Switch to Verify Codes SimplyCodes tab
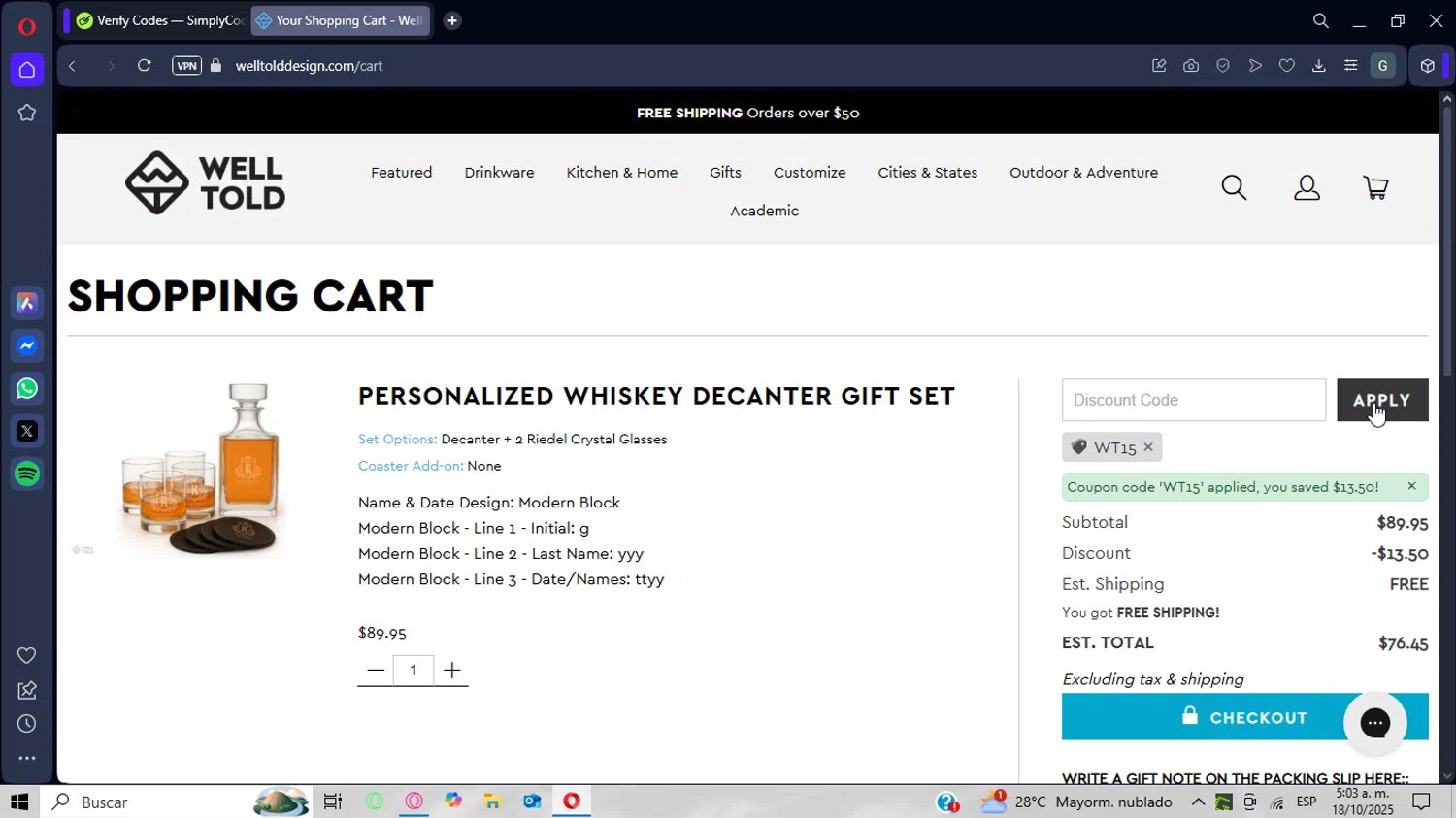 pos(160,20)
